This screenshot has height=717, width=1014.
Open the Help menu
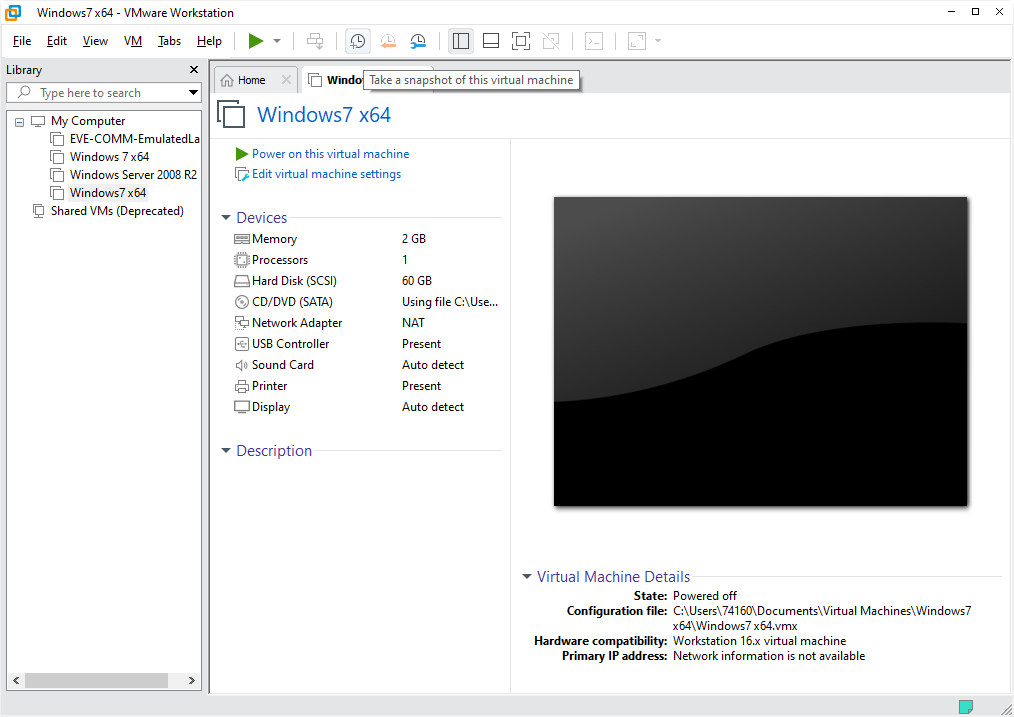(x=209, y=41)
